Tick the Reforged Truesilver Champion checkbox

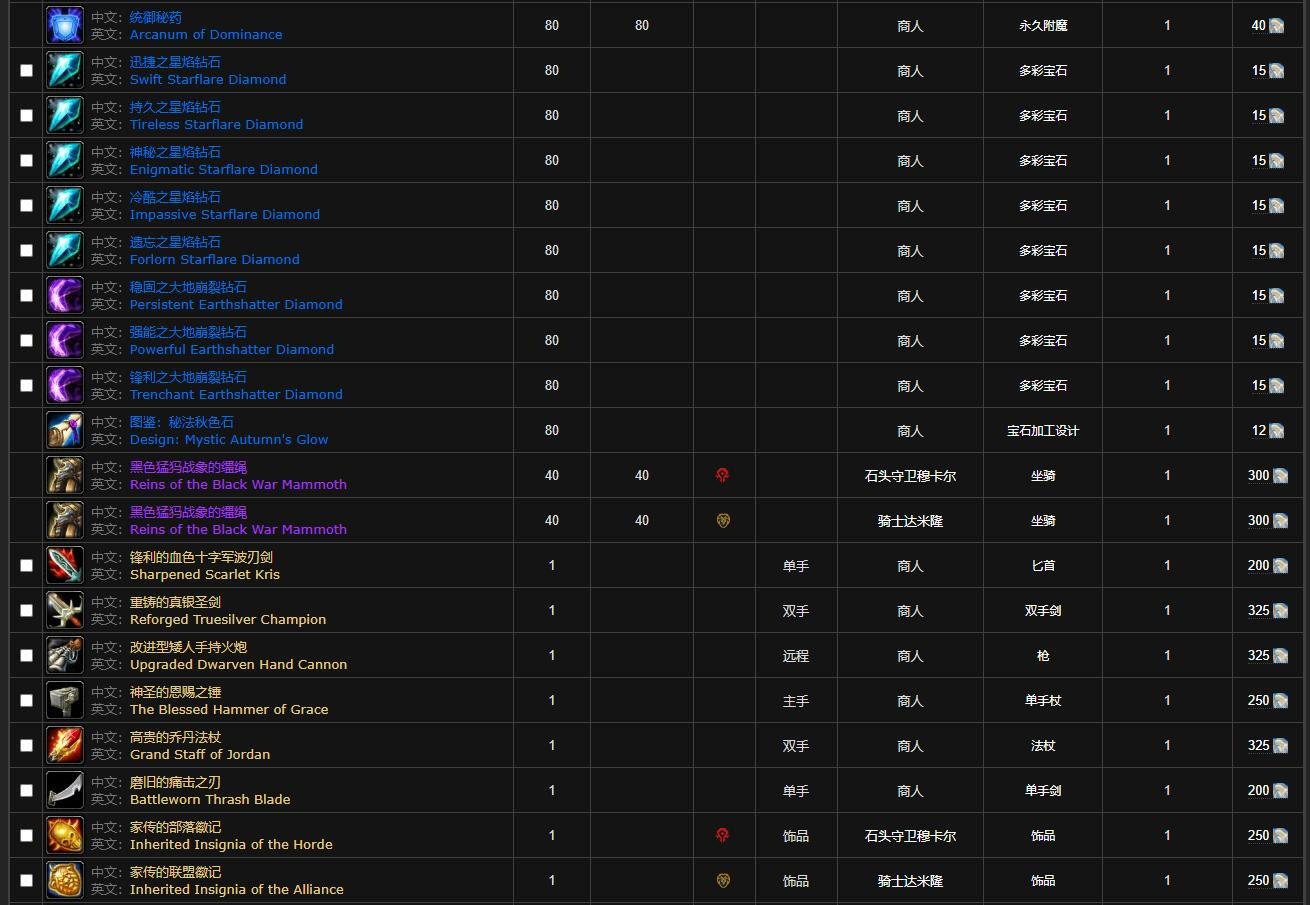[26, 611]
